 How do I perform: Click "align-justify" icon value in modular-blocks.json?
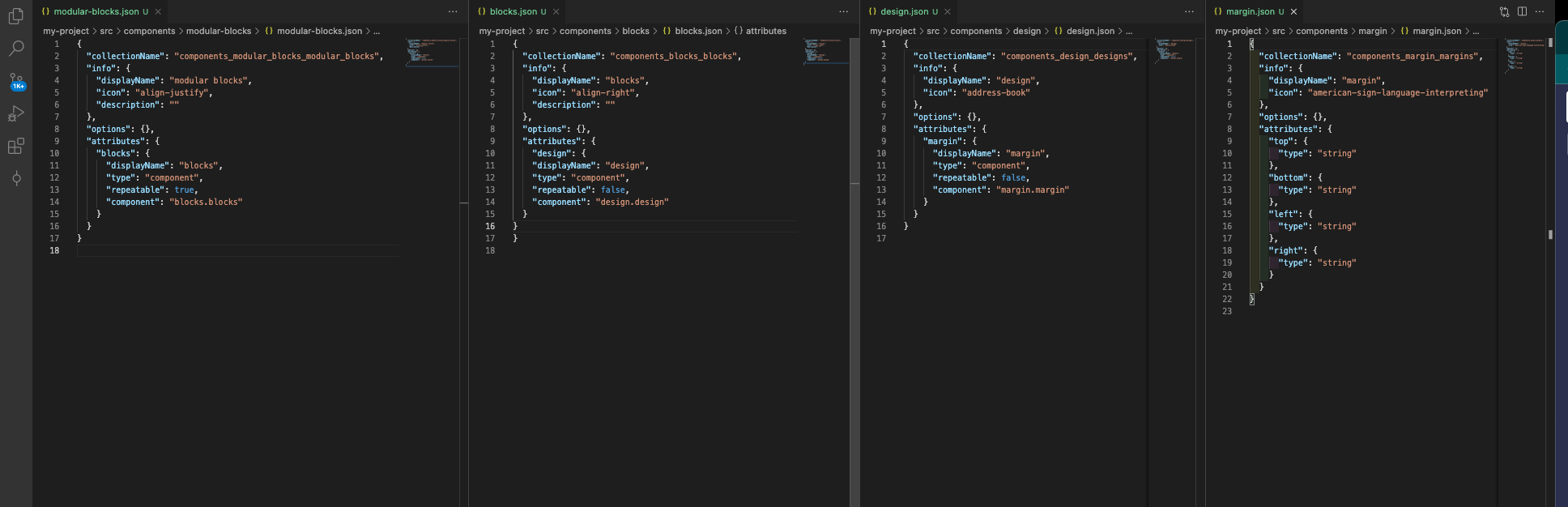pyautogui.click(x=171, y=92)
